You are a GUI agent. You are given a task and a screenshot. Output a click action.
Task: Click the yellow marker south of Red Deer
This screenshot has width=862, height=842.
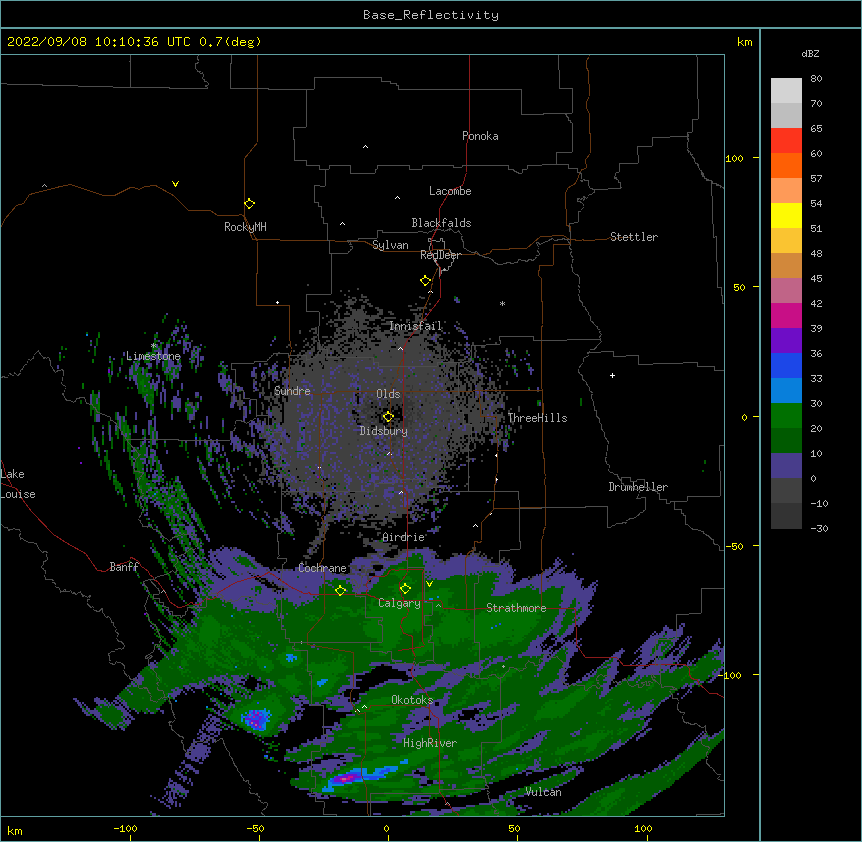[425, 281]
